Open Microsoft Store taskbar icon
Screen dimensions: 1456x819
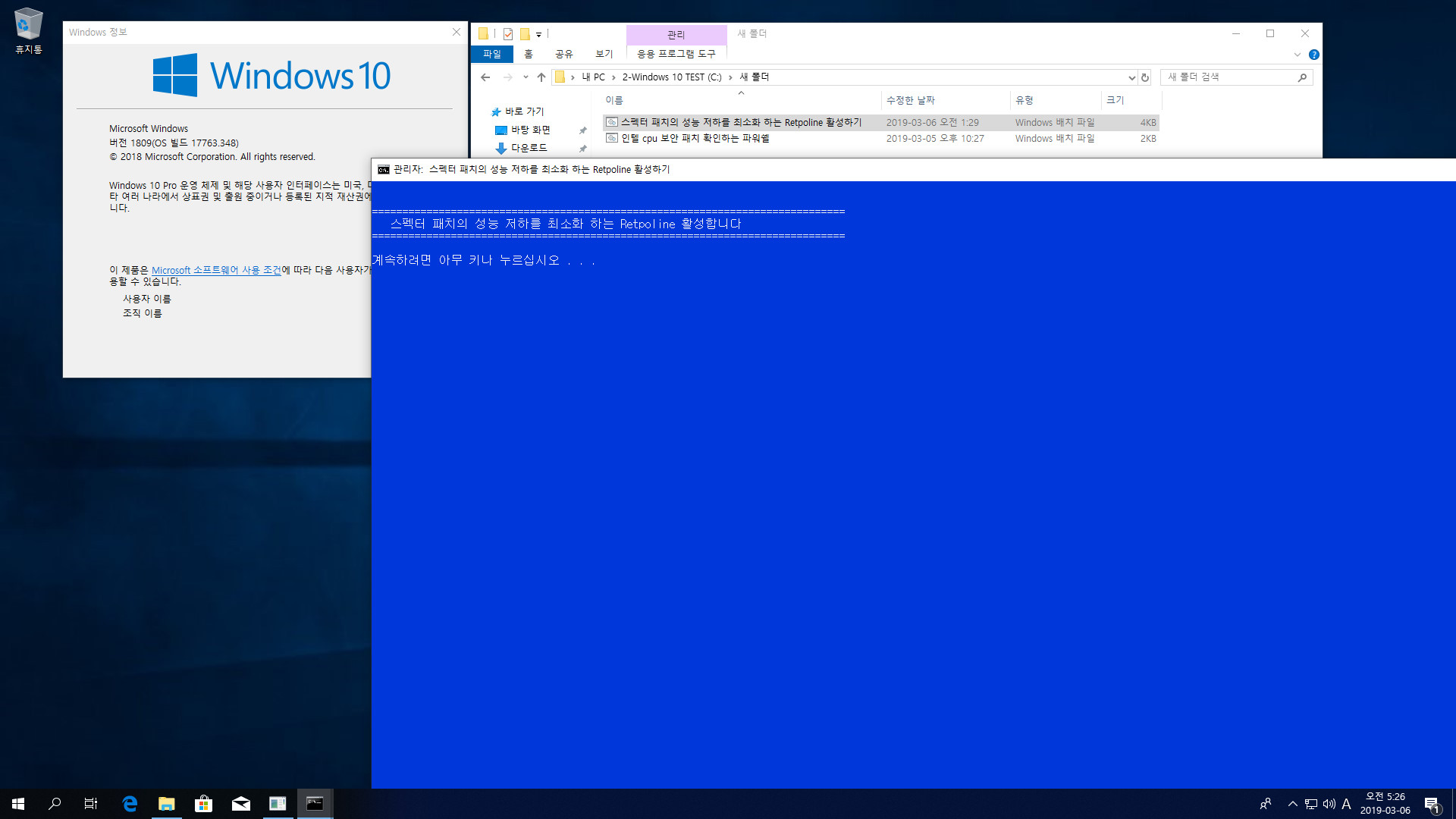[x=203, y=804]
